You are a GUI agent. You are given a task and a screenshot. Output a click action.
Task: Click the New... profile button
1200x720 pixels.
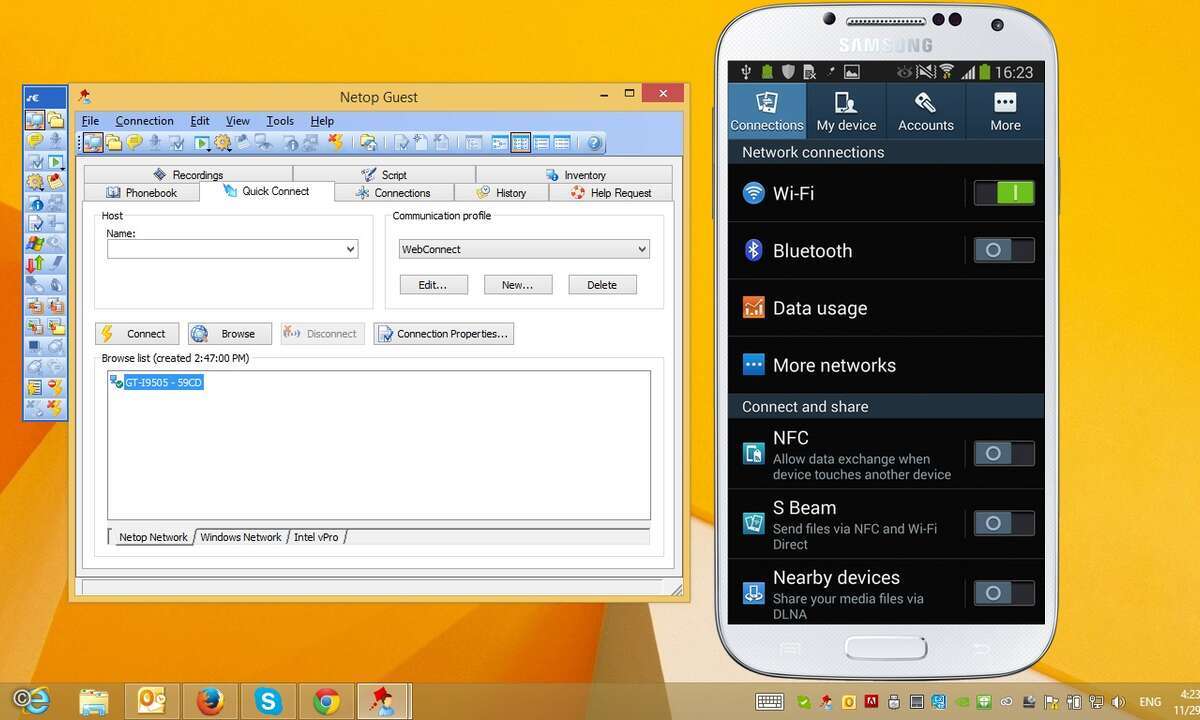pyautogui.click(x=518, y=285)
